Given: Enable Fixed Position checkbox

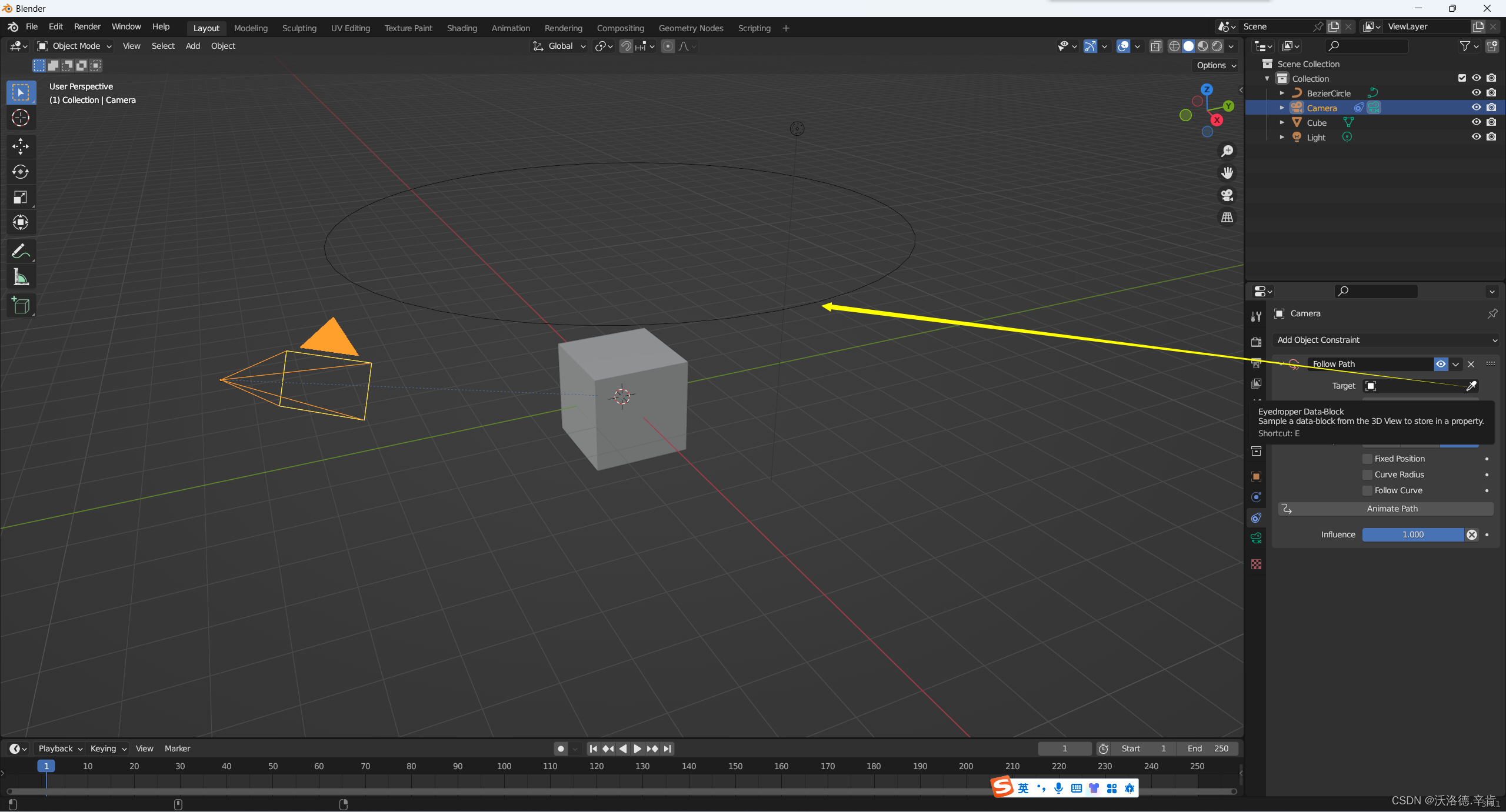Looking at the screenshot, I should click(x=1367, y=459).
